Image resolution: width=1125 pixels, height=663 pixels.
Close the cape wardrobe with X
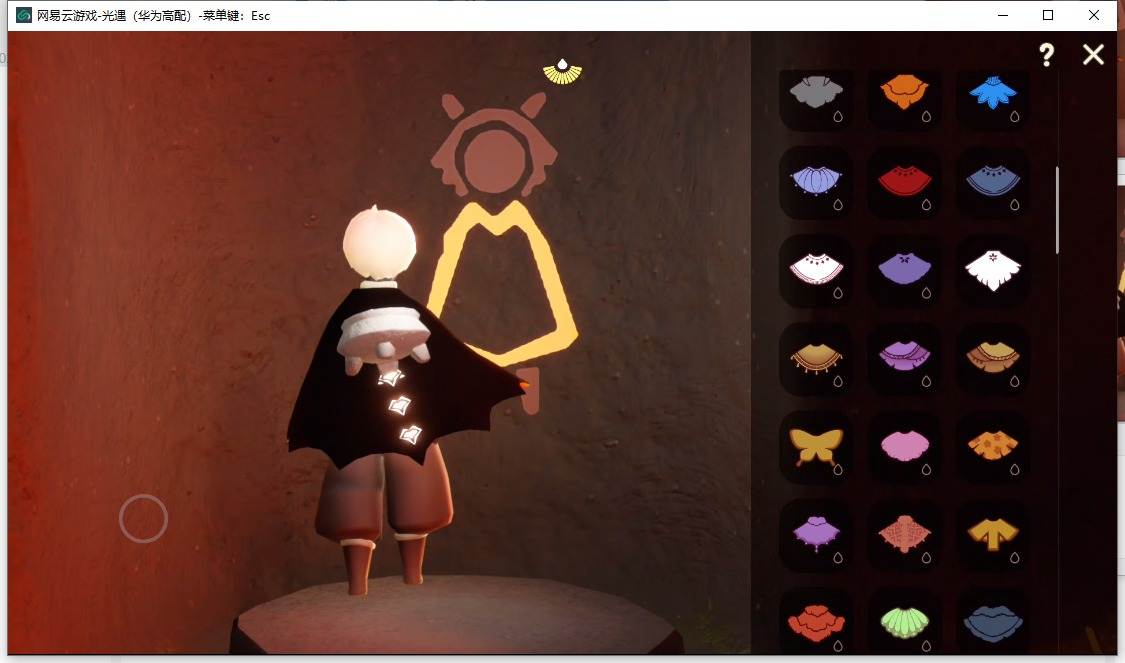1093,55
